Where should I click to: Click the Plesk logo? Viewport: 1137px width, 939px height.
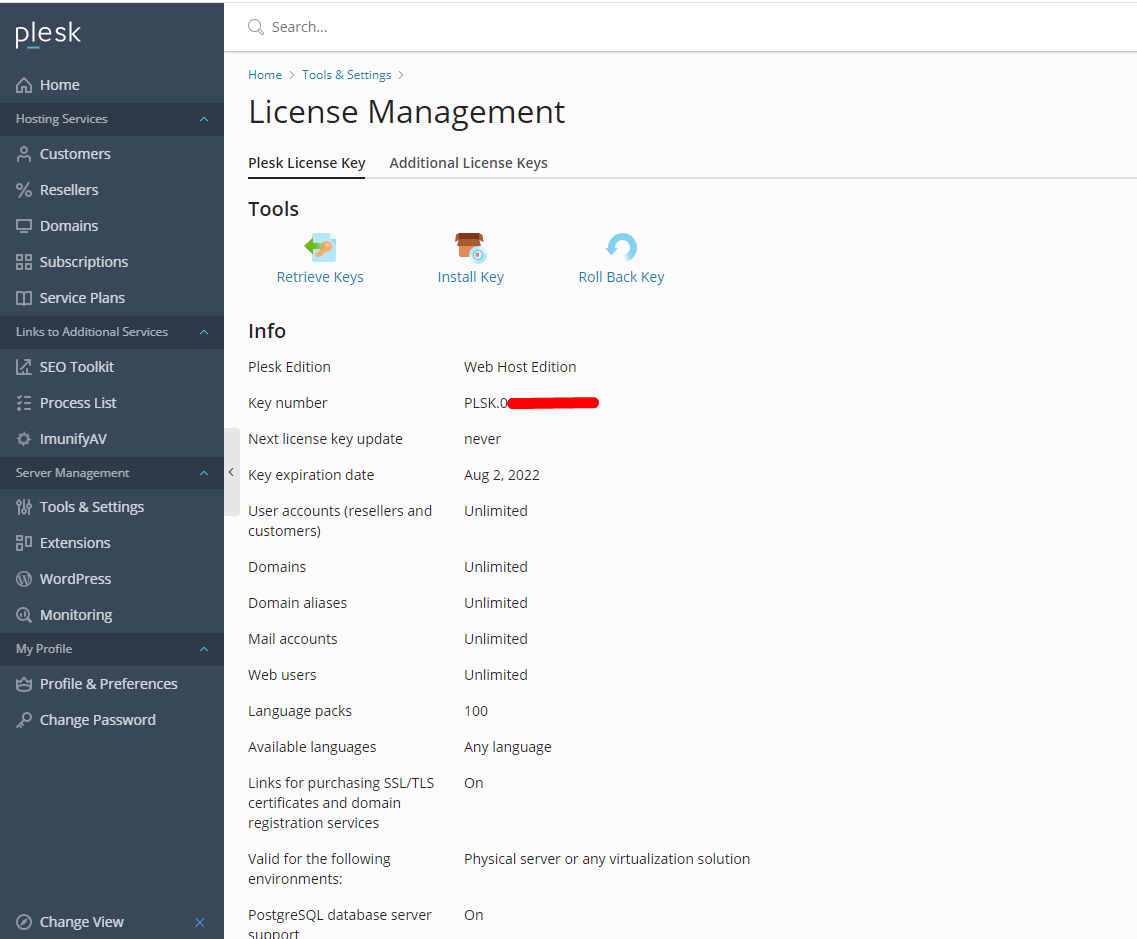click(x=48, y=35)
